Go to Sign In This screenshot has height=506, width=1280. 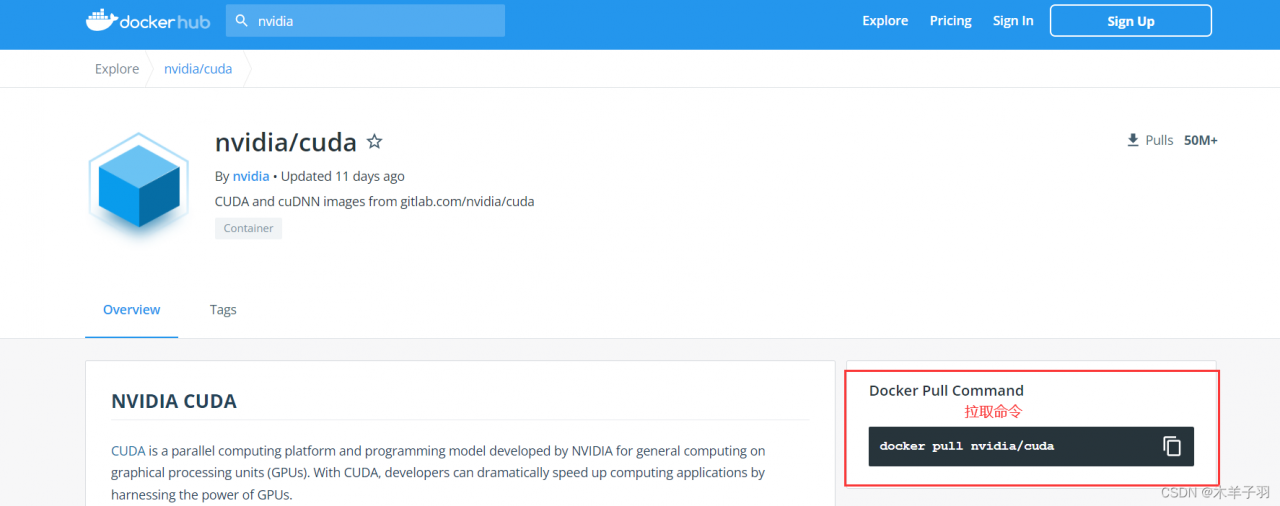pos(1013,21)
